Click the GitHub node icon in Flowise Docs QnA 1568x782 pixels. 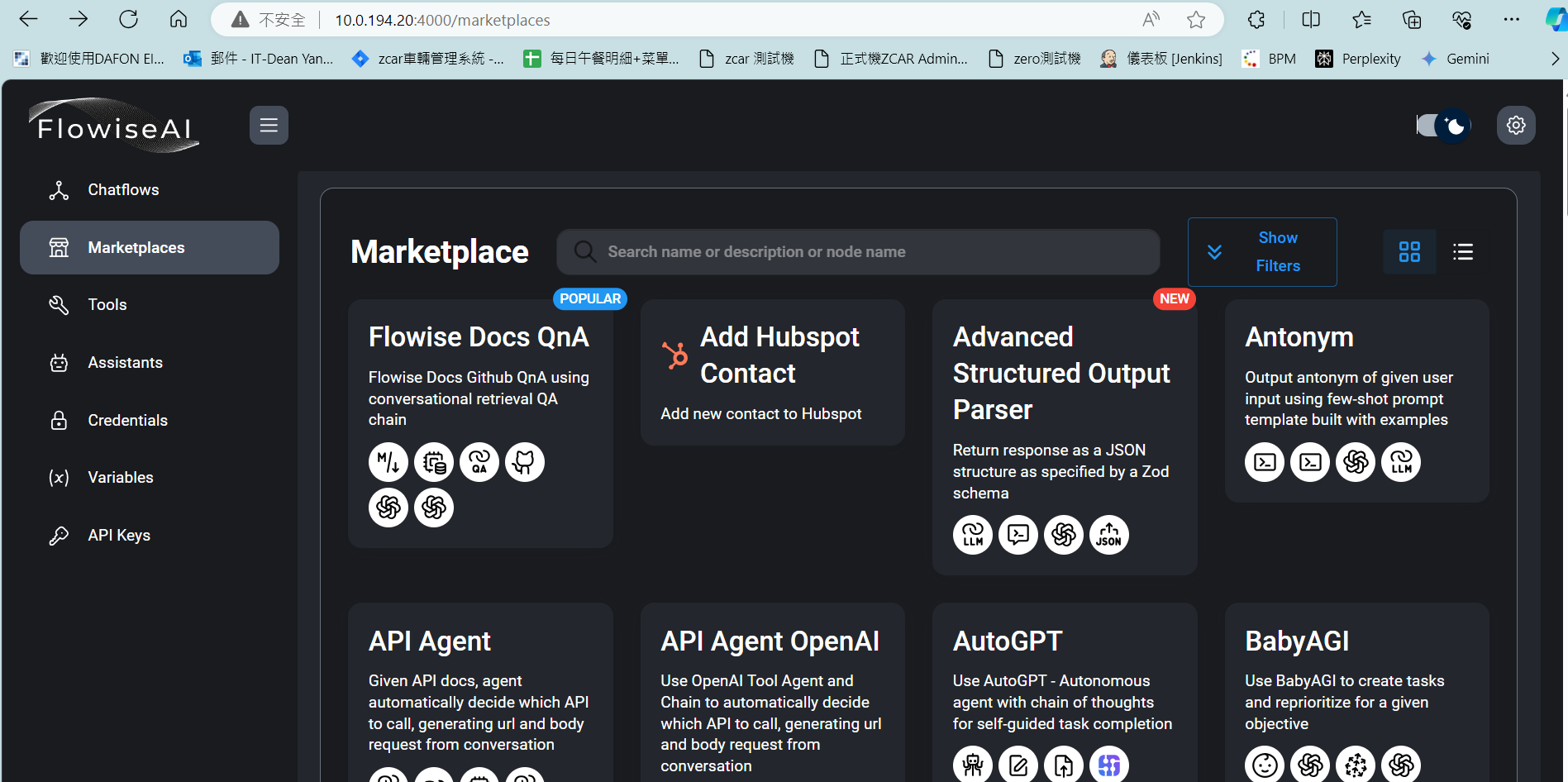[524, 462]
